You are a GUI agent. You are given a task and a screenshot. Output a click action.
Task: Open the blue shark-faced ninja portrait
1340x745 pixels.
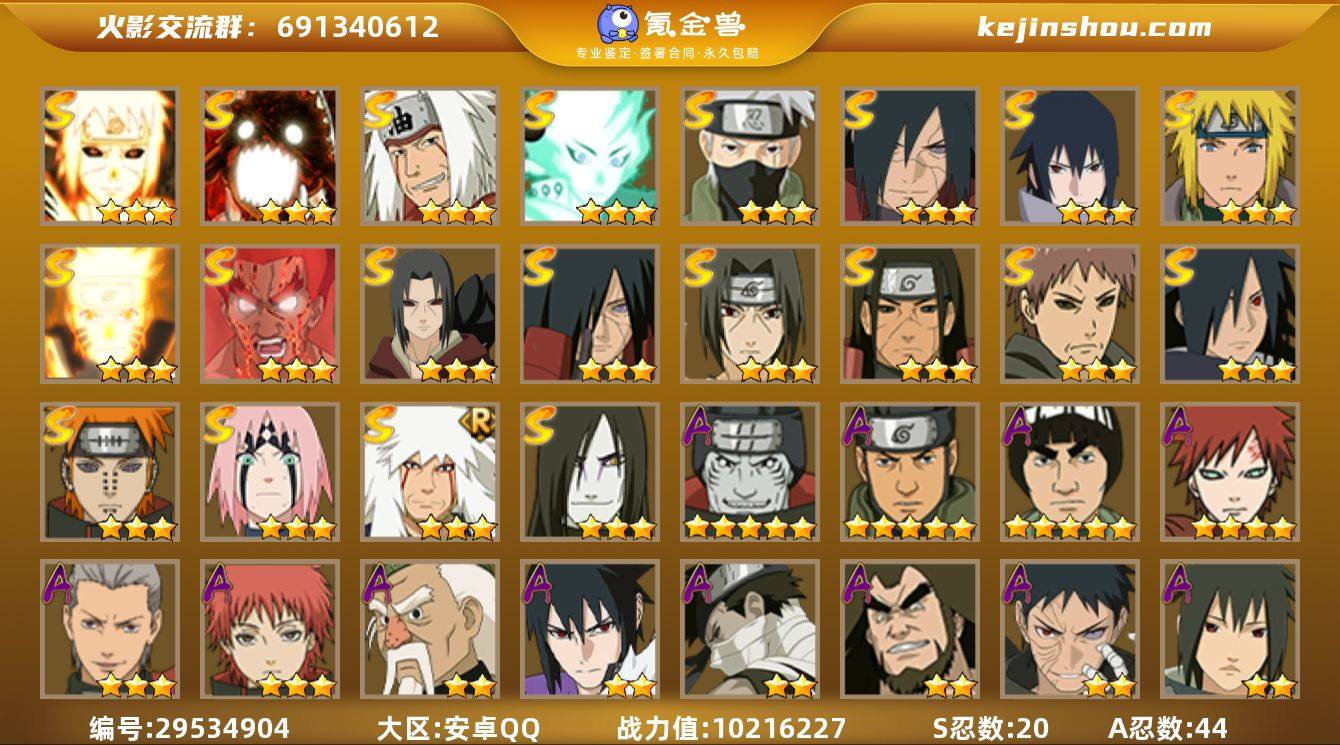[749, 472]
